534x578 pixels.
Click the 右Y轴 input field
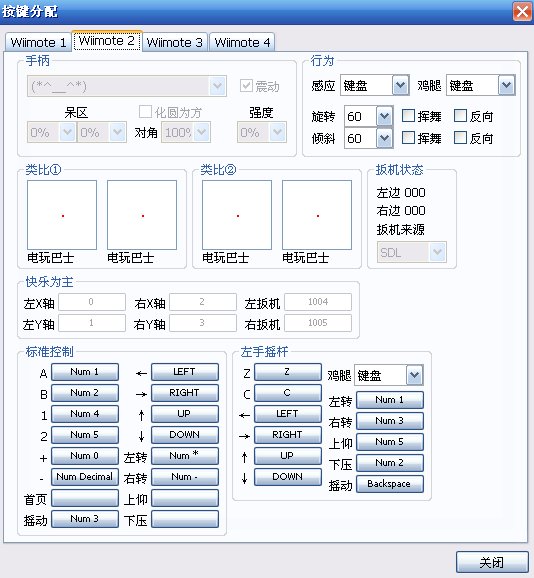click(x=203, y=323)
